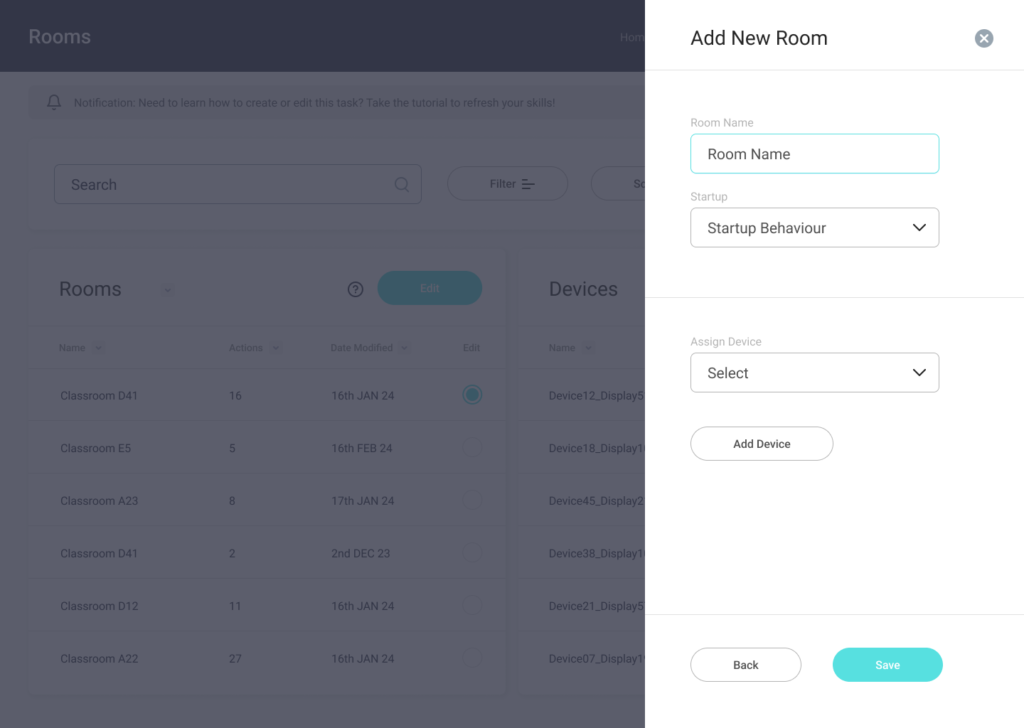Screen dimensions: 1024x728
Task: Click the Room Name text field
Action: point(814,154)
